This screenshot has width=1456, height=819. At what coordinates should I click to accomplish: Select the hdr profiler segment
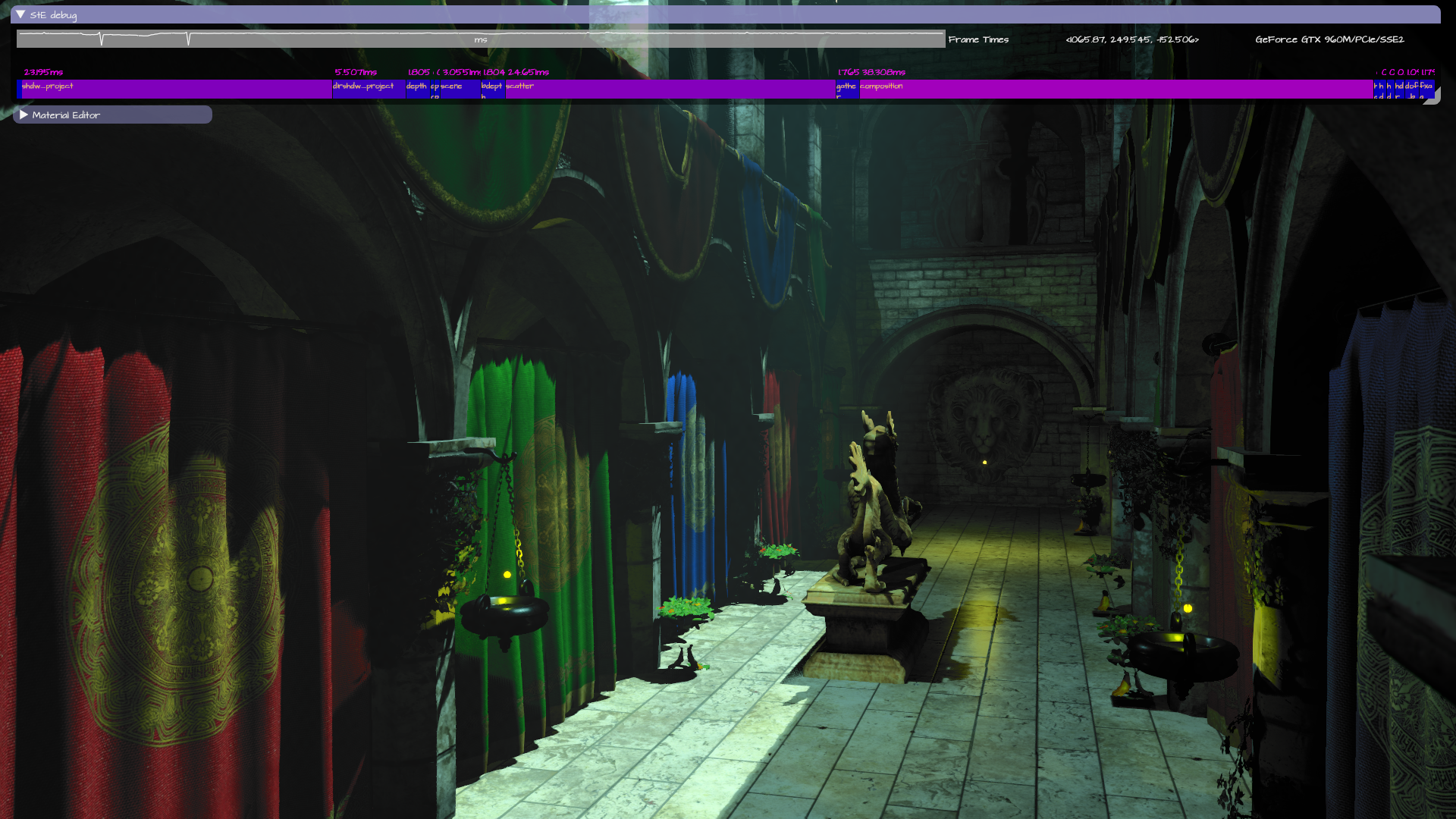[1400, 89]
